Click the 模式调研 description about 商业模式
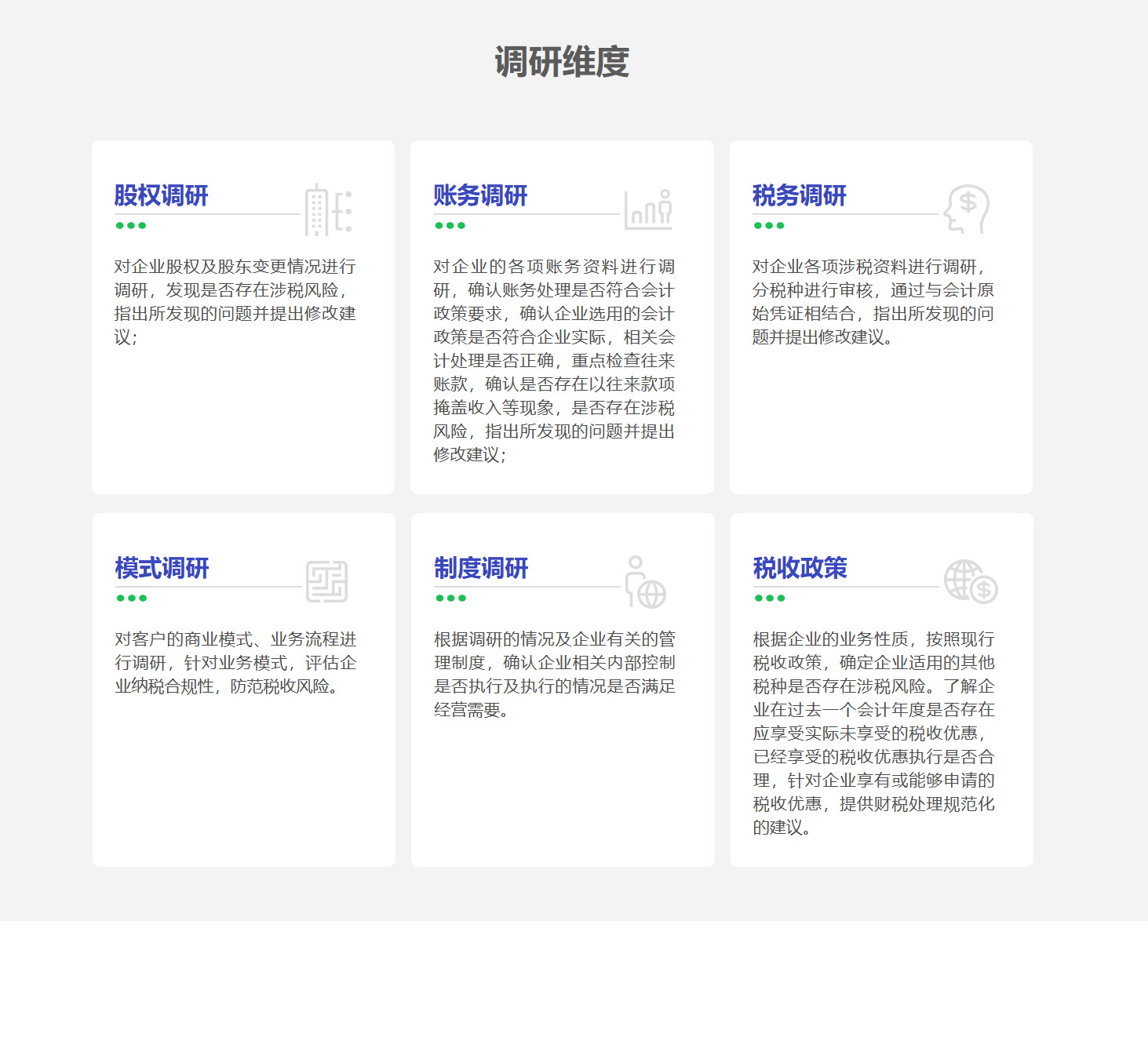The width and height of the screenshot is (1148, 1059). [235, 663]
